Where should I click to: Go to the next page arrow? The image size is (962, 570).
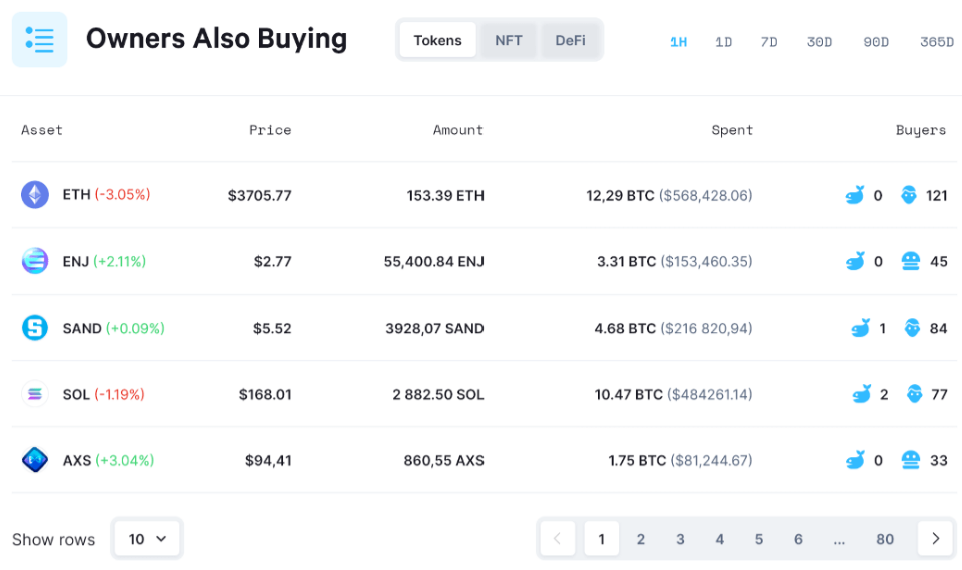point(935,539)
